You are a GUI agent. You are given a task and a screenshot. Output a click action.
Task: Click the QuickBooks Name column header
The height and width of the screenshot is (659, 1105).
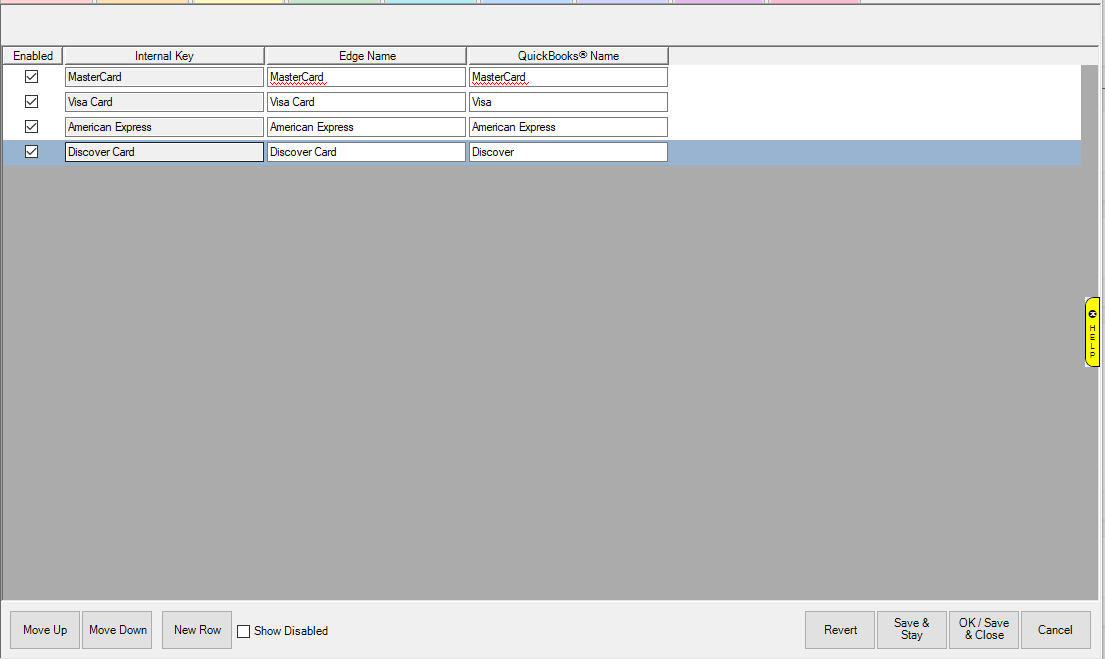point(568,56)
